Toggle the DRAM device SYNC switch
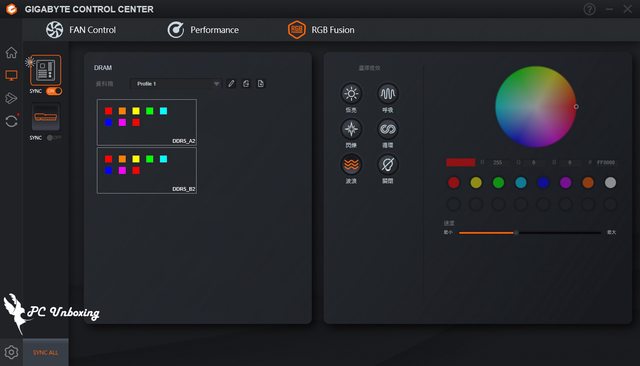The image size is (640, 366). (x=53, y=138)
